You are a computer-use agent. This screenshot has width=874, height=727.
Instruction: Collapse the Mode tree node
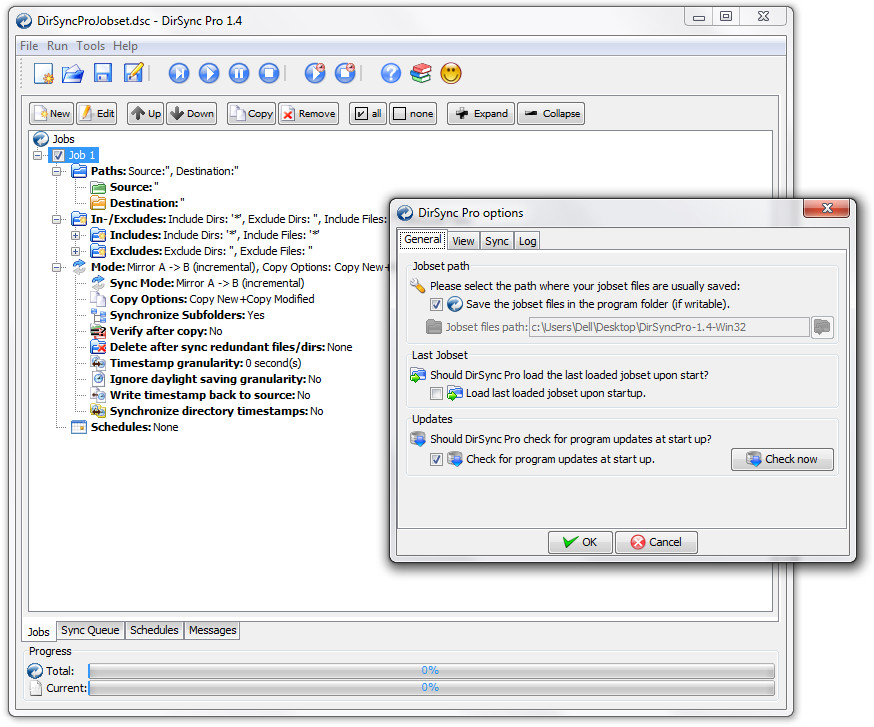56,268
